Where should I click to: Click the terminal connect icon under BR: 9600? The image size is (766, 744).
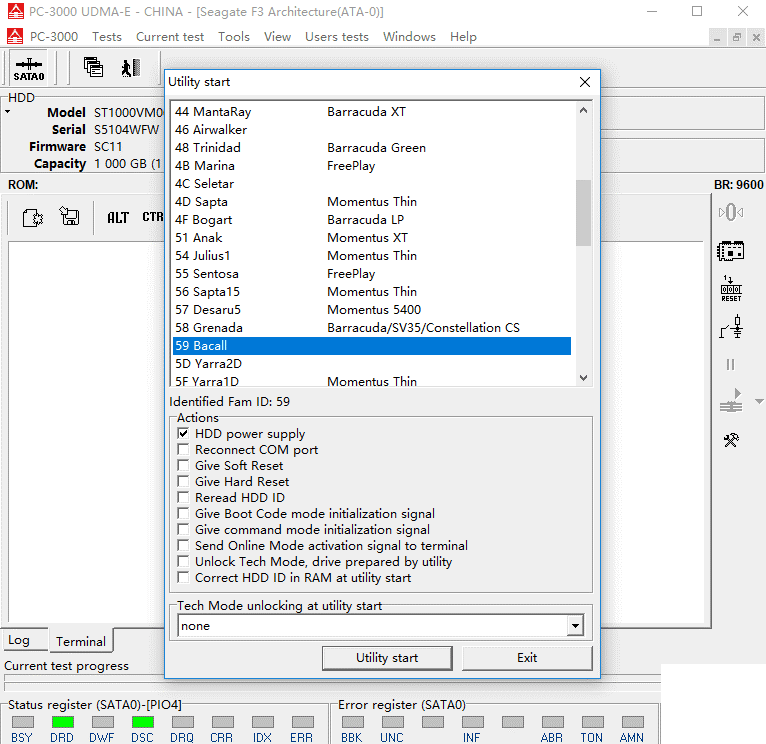coord(731,213)
